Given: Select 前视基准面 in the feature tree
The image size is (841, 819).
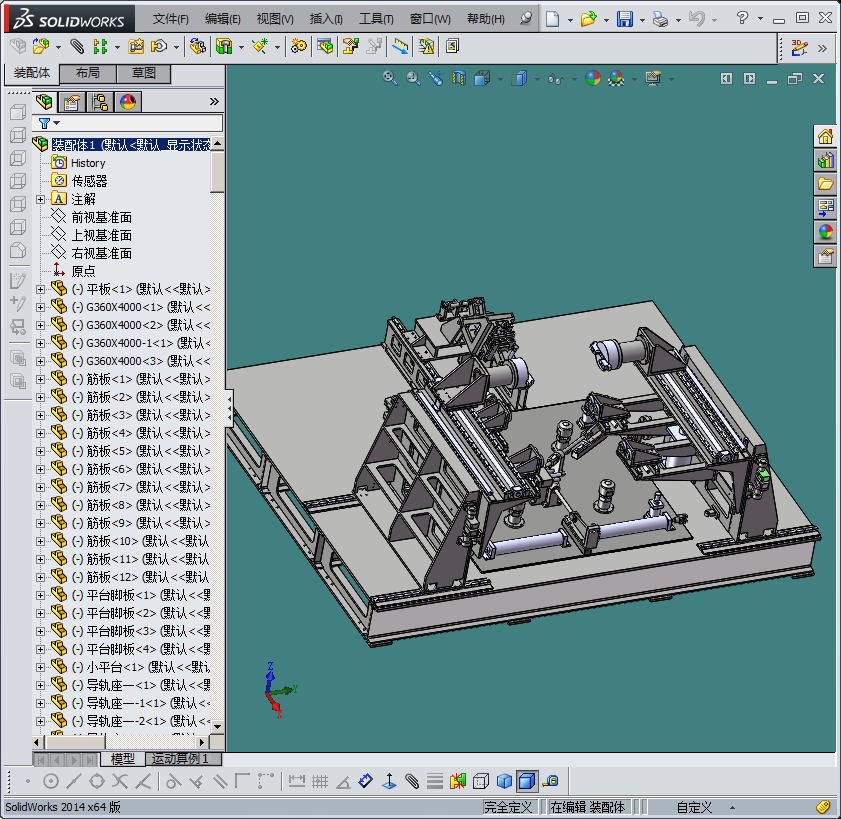Looking at the screenshot, I should coord(101,217).
